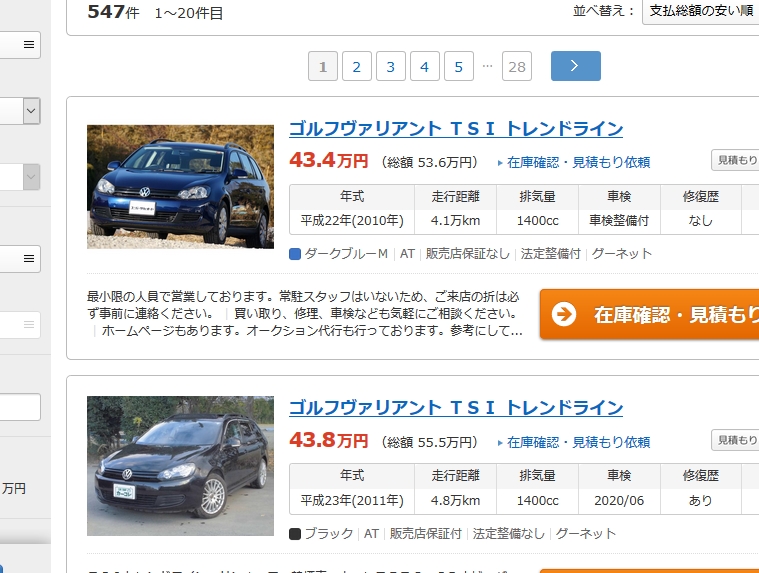Open the top sidebar hamburger list button

point(29,45)
